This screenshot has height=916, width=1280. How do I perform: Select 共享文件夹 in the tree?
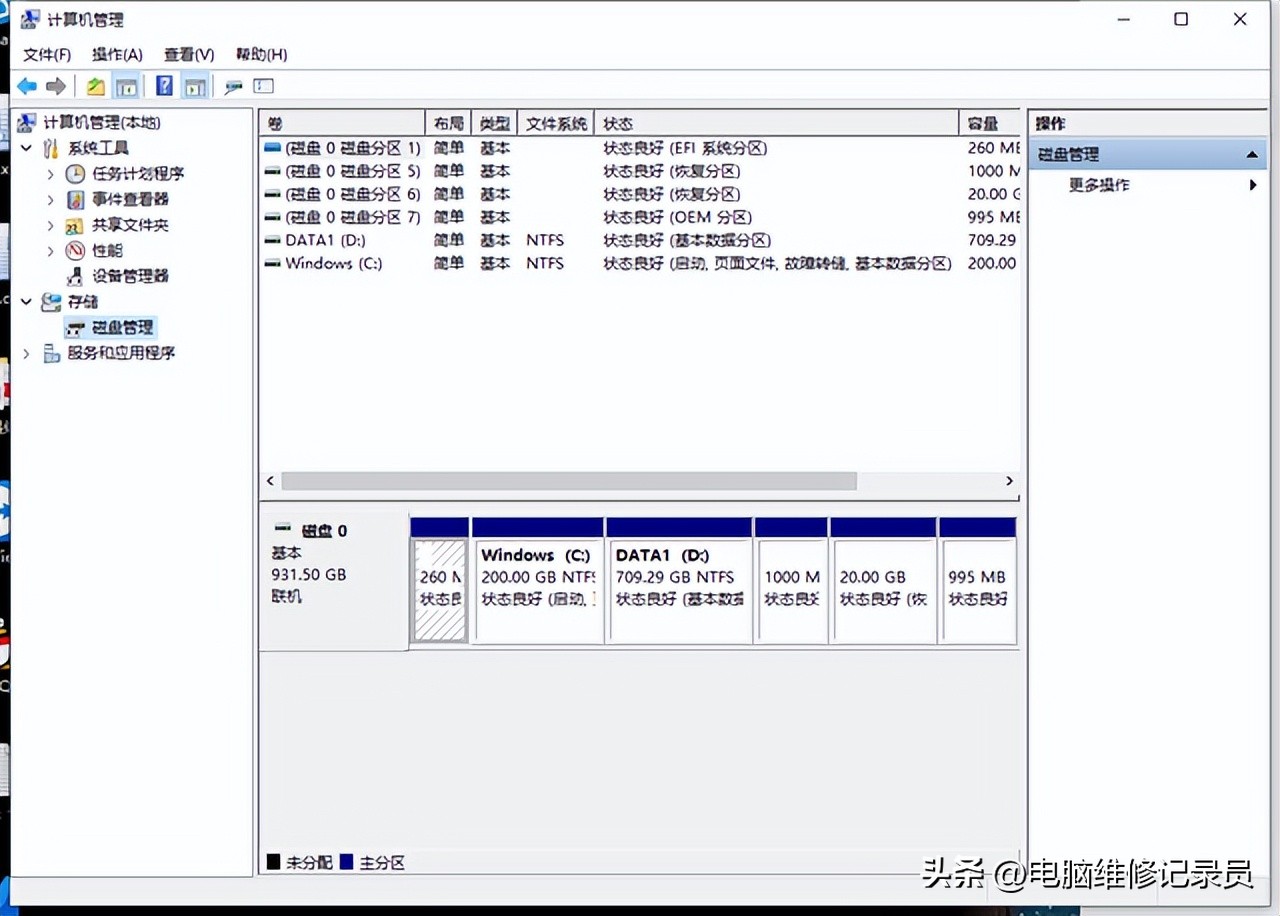click(x=130, y=225)
